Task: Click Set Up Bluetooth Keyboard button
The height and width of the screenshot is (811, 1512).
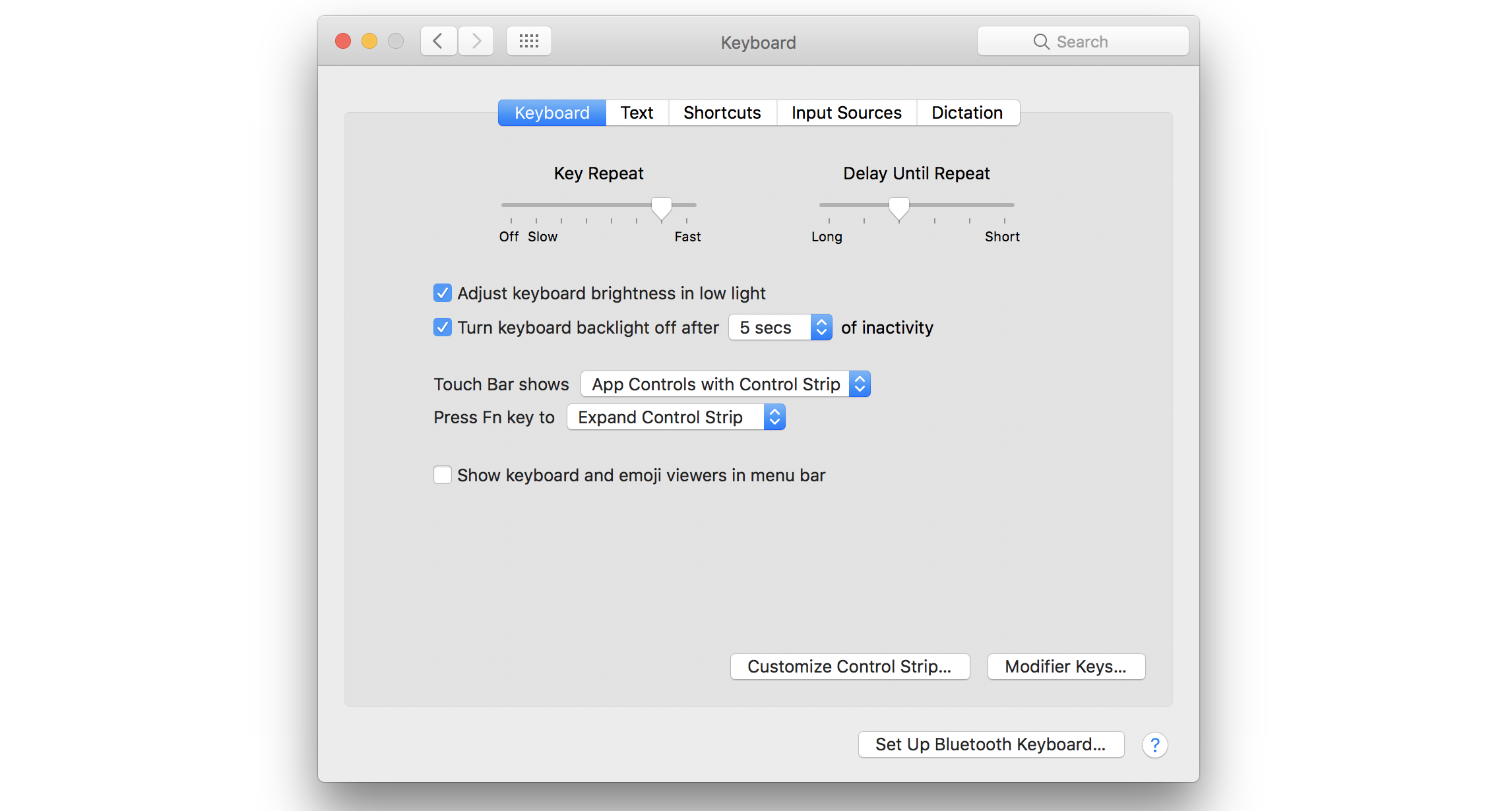Action: click(x=991, y=744)
